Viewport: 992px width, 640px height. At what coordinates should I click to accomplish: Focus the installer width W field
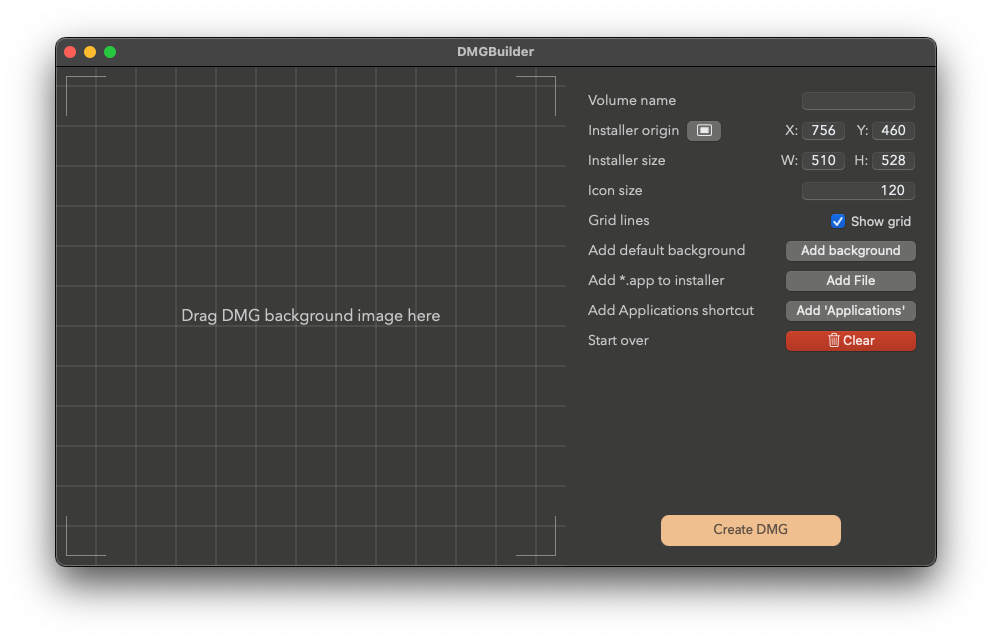point(823,161)
